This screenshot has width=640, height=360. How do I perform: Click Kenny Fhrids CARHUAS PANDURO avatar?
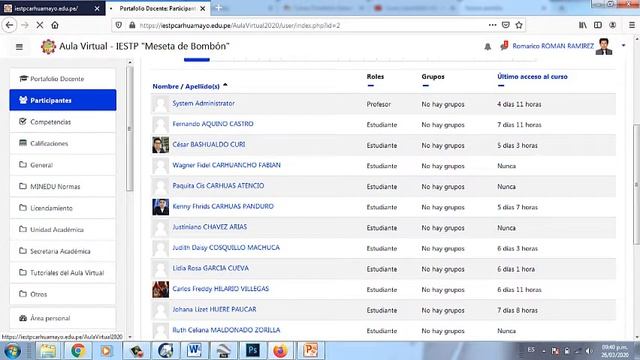tap(160, 207)
